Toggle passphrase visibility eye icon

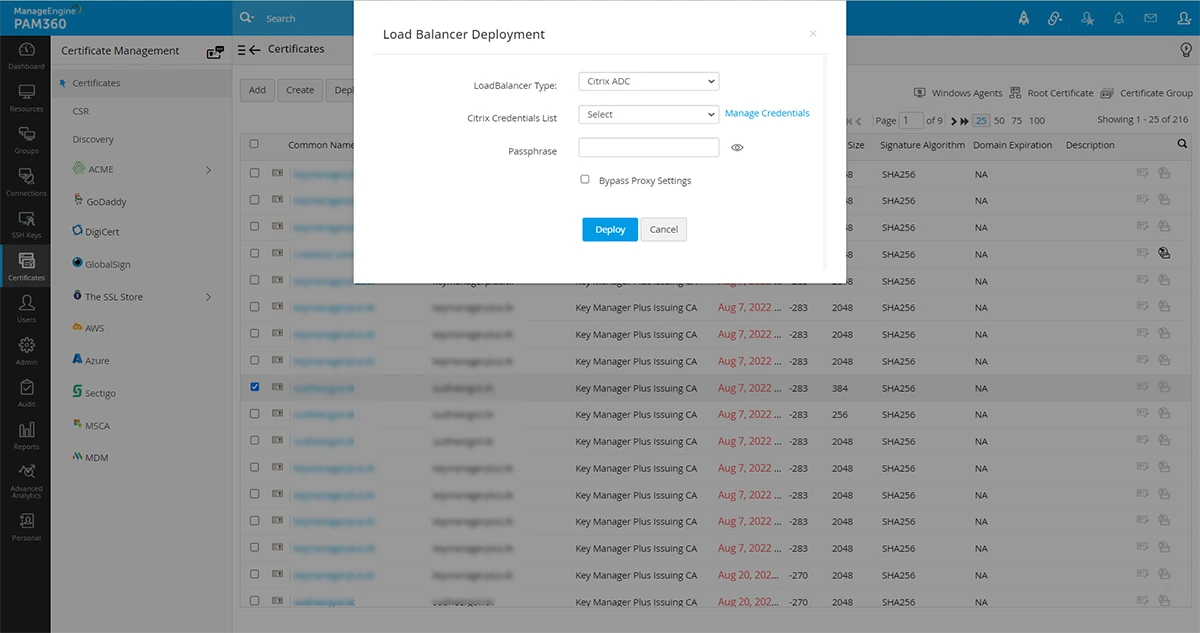pyautogui.click(x=737, y=147)
